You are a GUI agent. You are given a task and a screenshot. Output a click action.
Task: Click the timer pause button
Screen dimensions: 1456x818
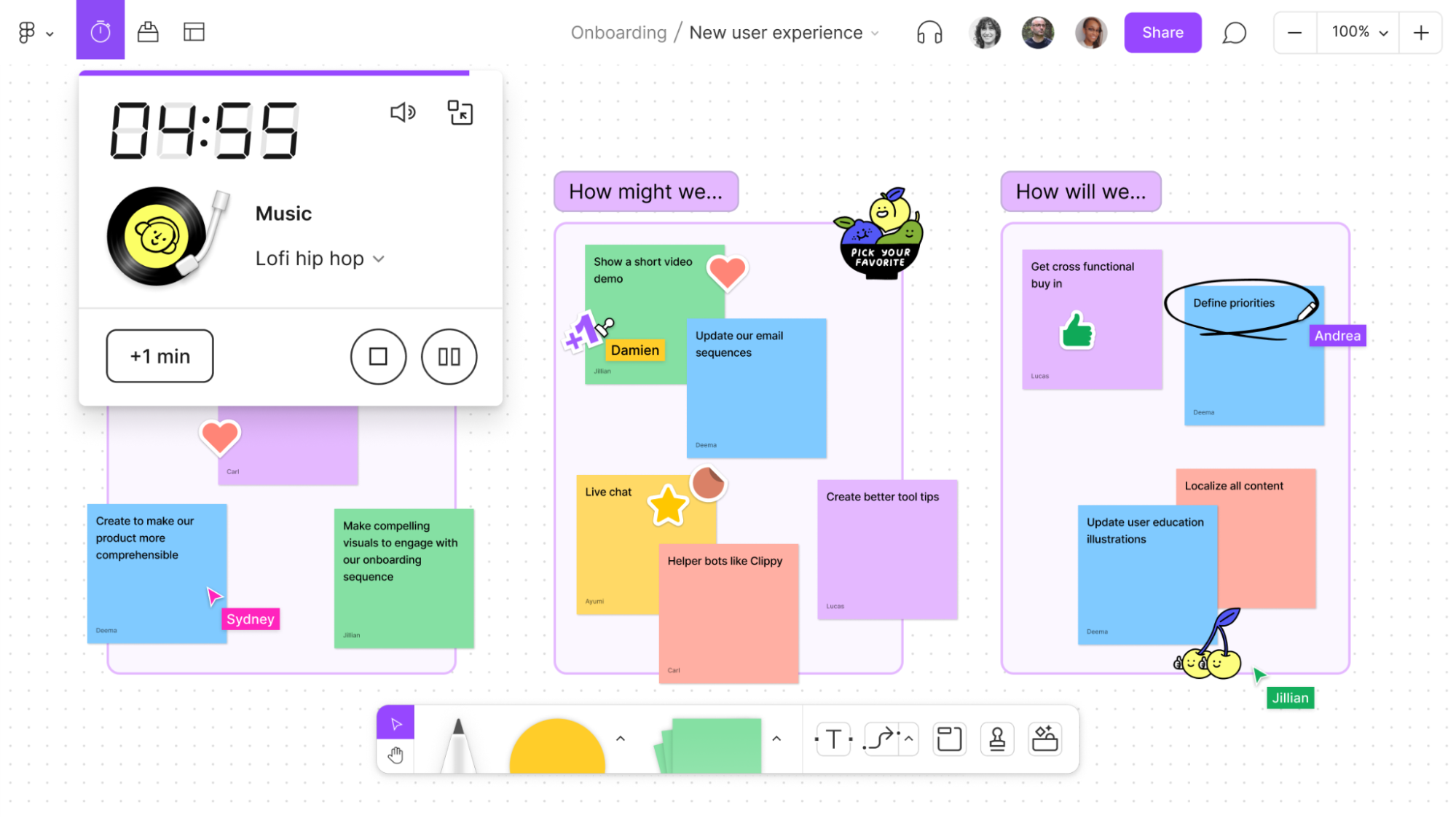click(x=449, y=356)
